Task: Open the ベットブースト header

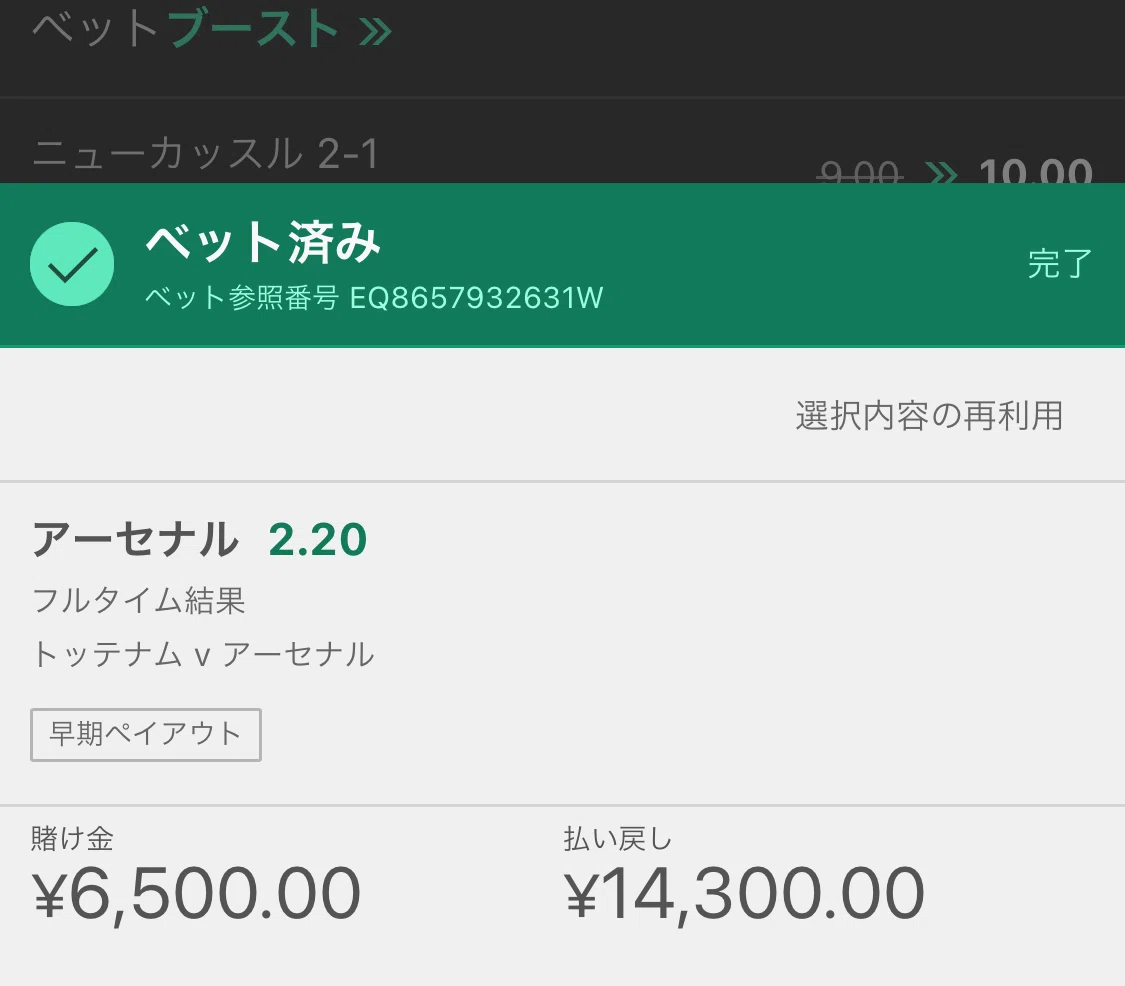Action: pyautogui.click(x=212, y=29)
